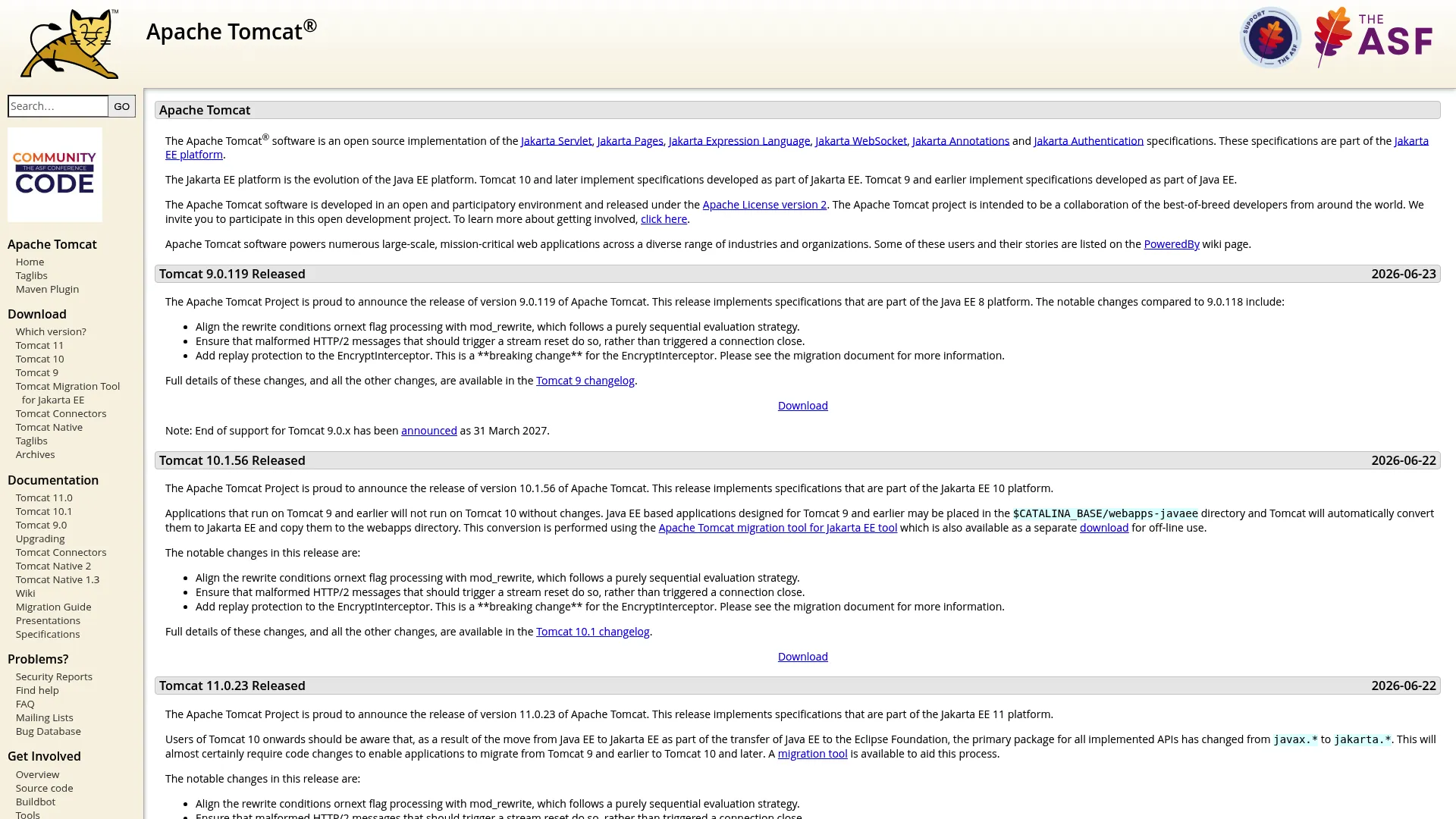The height and width of the screenshot is (819, 1456).
Task: Follow the 'click here' get involved link
Action: pos(664,219)
